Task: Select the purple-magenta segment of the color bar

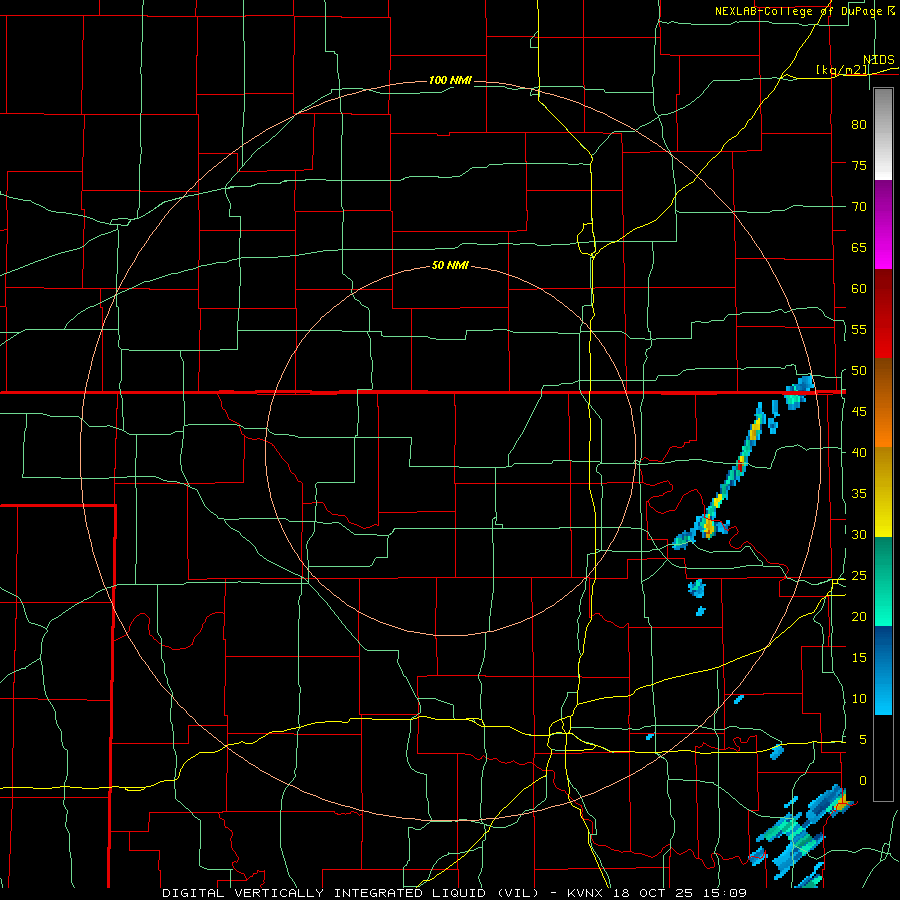Action: click(x=883, y=224)
